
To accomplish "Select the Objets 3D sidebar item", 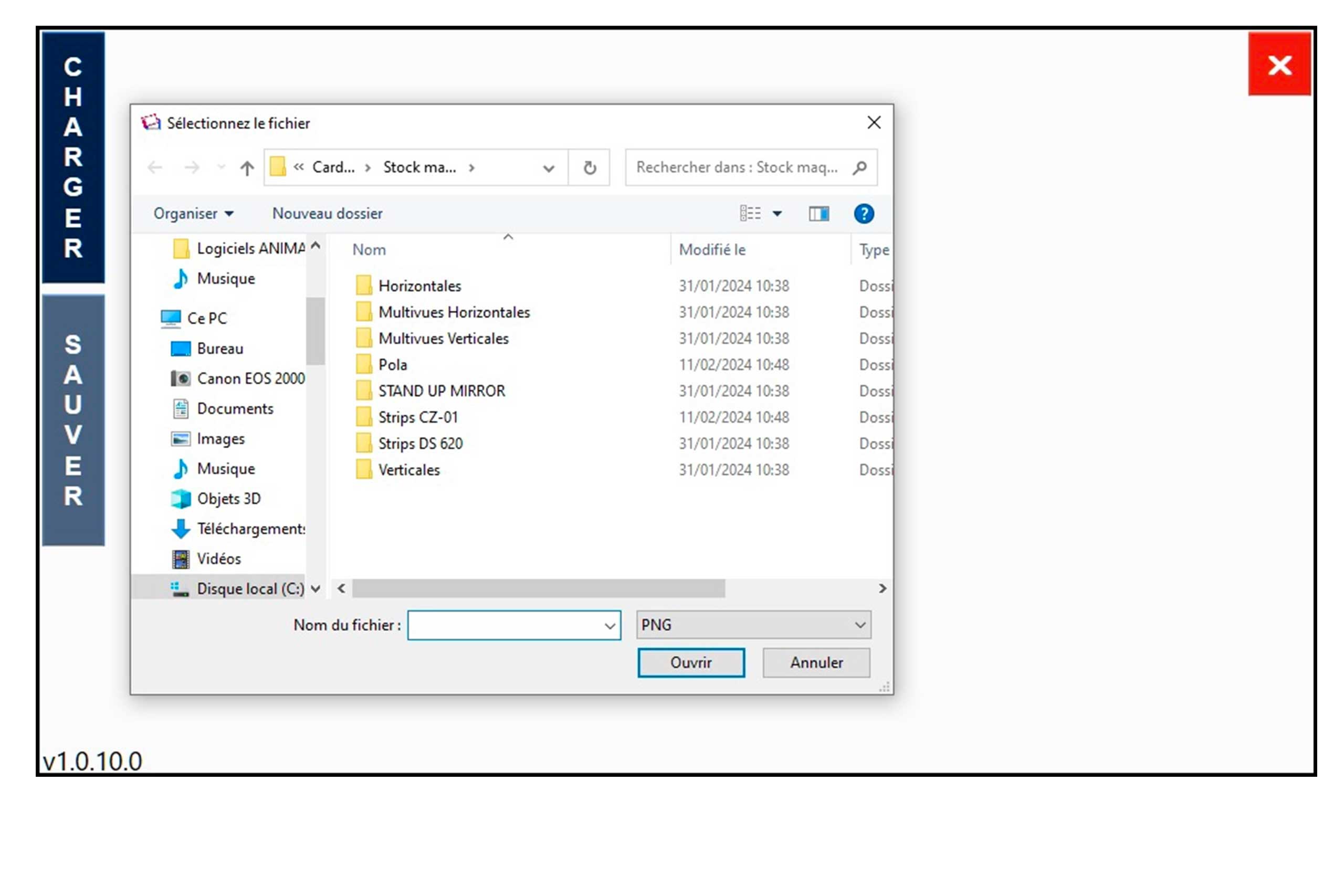I will tap(228, 499).
